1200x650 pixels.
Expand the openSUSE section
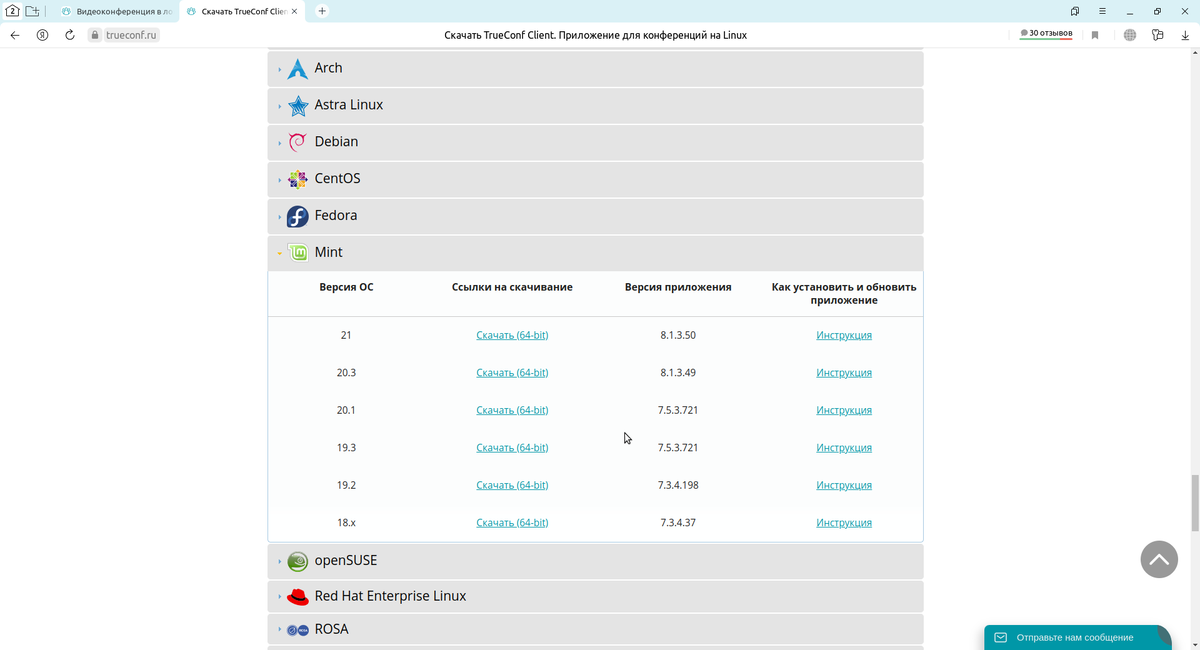[x=595, y=561]
